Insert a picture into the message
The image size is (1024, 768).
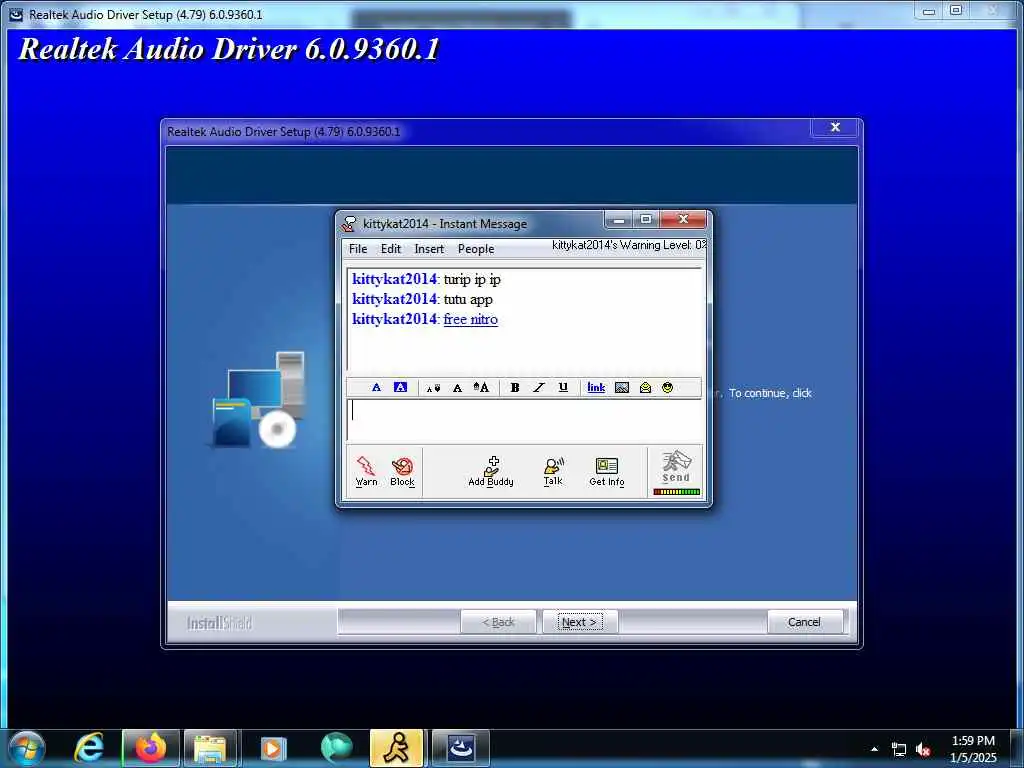tap(622, 387)
